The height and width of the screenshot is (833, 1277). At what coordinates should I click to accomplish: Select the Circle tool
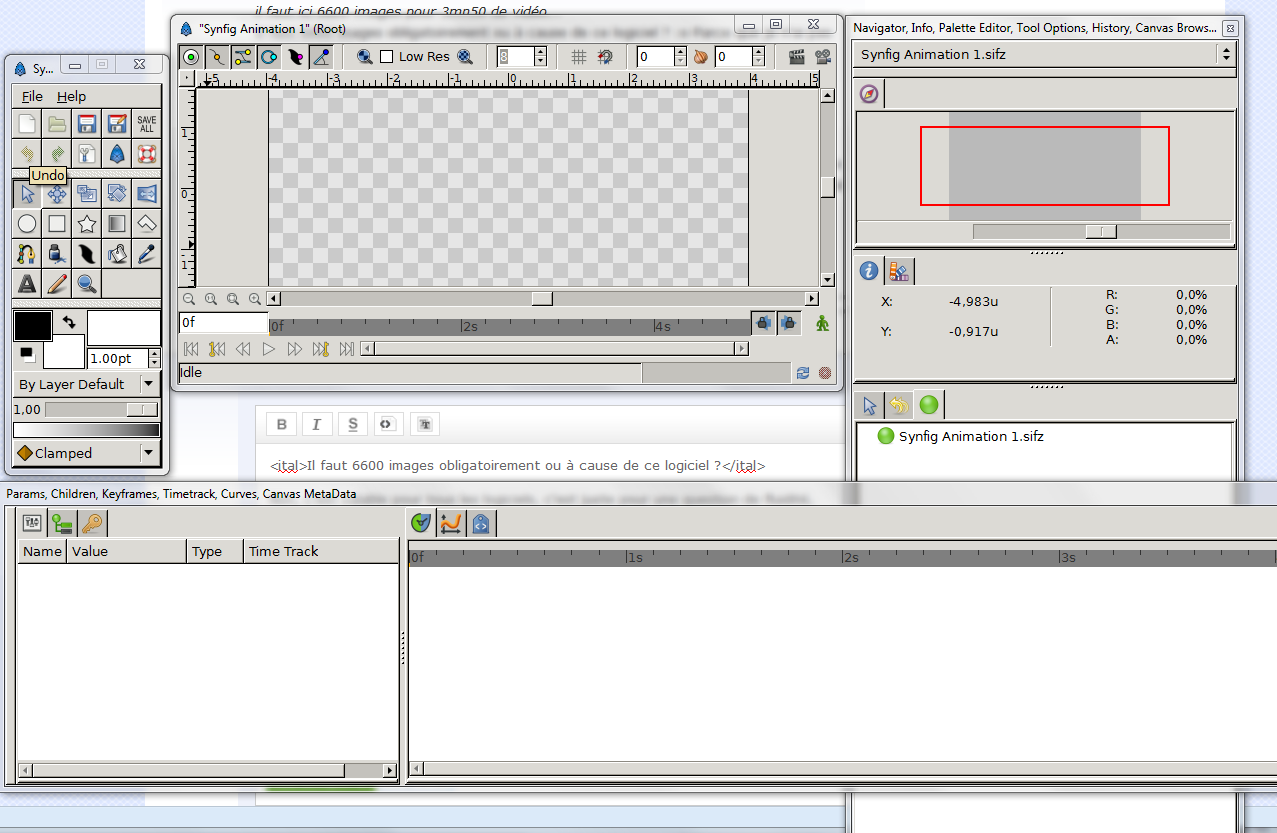click(x=27, y=224)
